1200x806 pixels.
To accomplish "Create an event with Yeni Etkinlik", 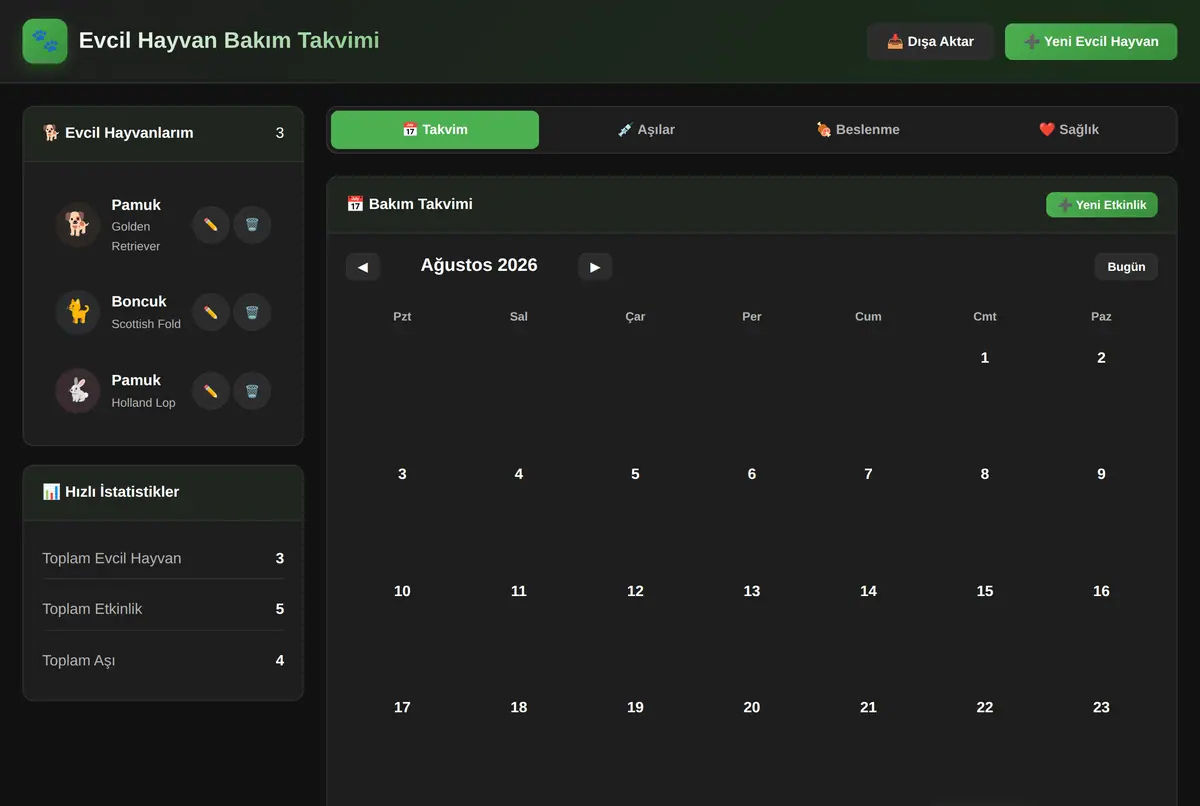I will click(x=1102, y=205).
